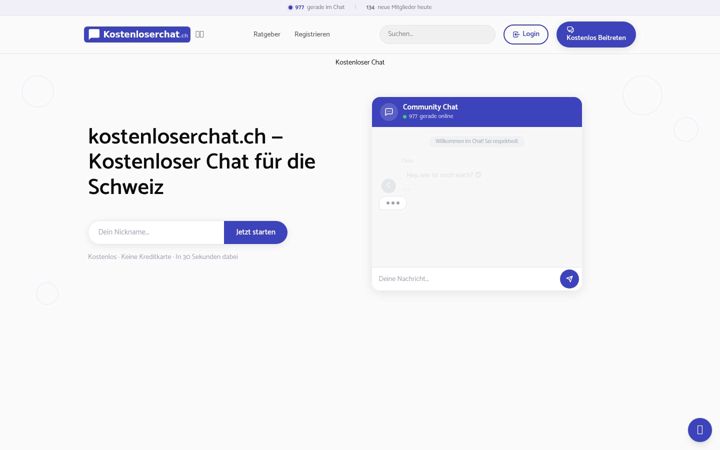
Task: Click the kostenloserchat.ch main heading
Action: pos(202,162)
